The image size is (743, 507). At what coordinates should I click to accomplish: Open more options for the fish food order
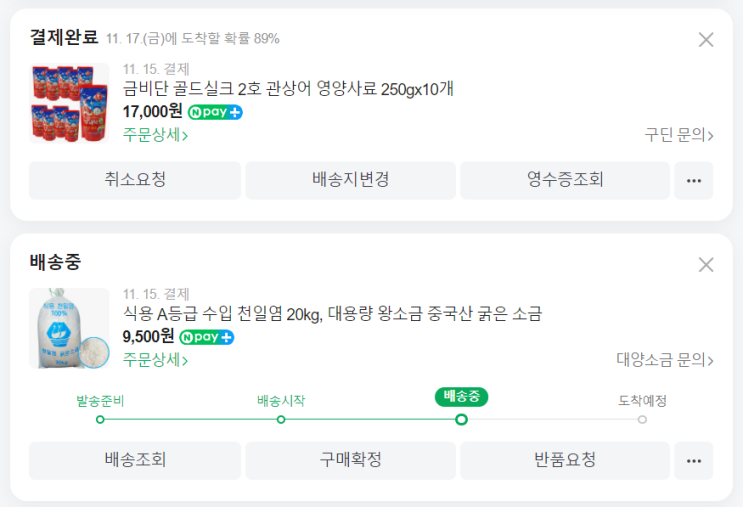pos(694,181)
